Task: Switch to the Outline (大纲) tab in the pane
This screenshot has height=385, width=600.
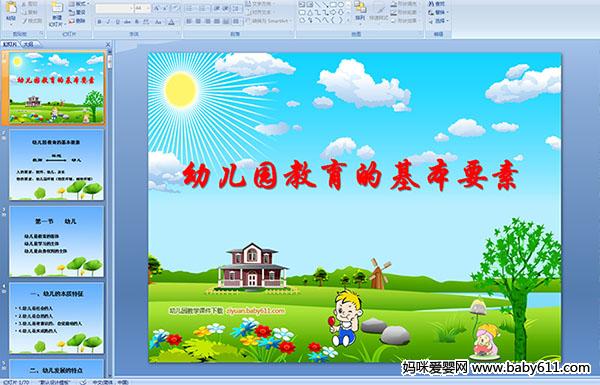Action: pyautogui.click(x=29, y=44)
